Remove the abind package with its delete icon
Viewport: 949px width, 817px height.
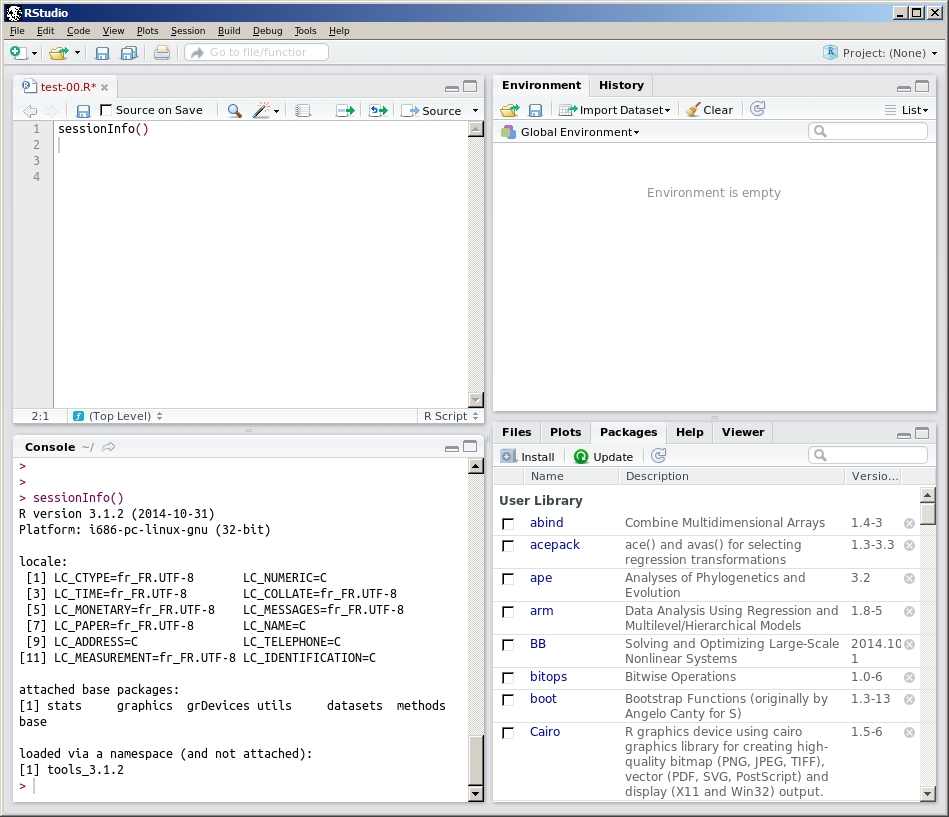tap(909, 523)
